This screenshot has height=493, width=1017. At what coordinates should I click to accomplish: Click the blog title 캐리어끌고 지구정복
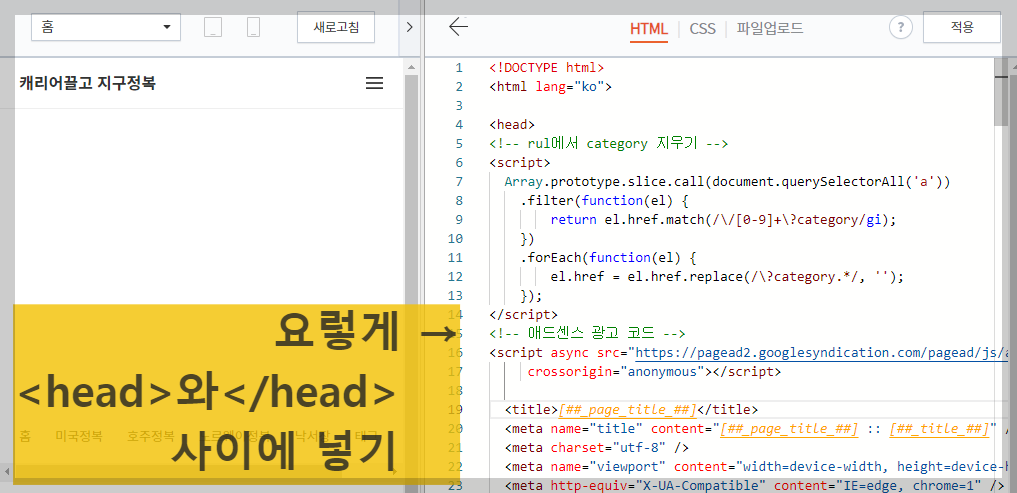(88, 83)
